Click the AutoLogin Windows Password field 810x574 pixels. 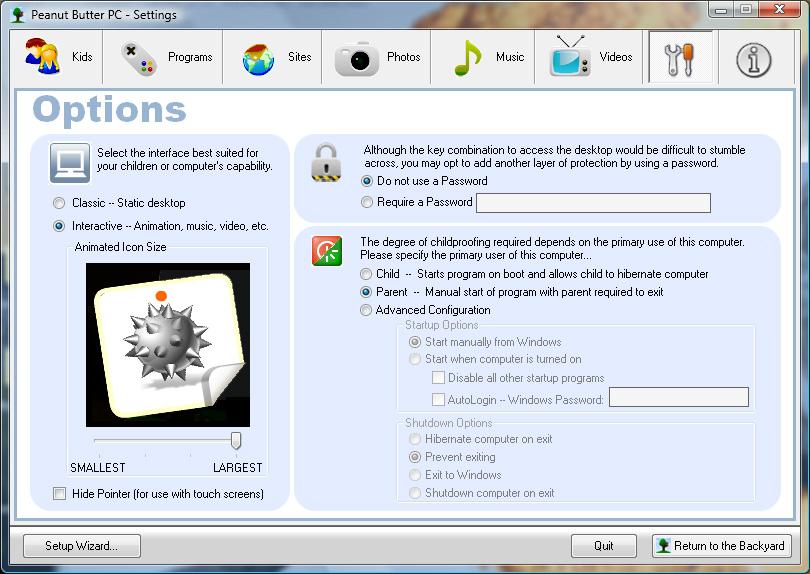pos(679,397)
